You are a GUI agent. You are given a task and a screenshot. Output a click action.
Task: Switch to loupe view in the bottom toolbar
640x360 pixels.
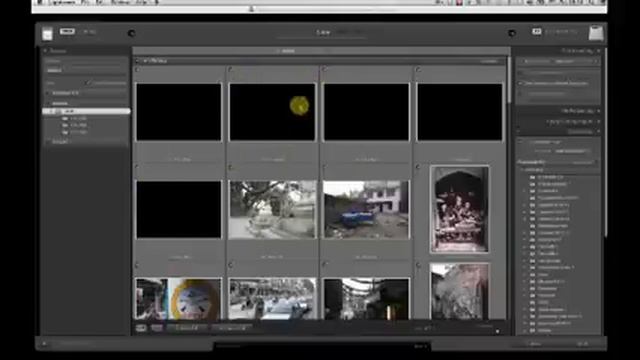(157, 328)
